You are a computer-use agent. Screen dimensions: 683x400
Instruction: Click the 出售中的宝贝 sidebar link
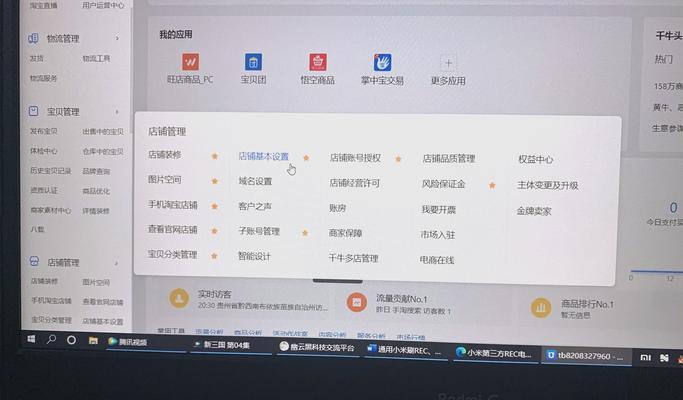click(103, 132)
